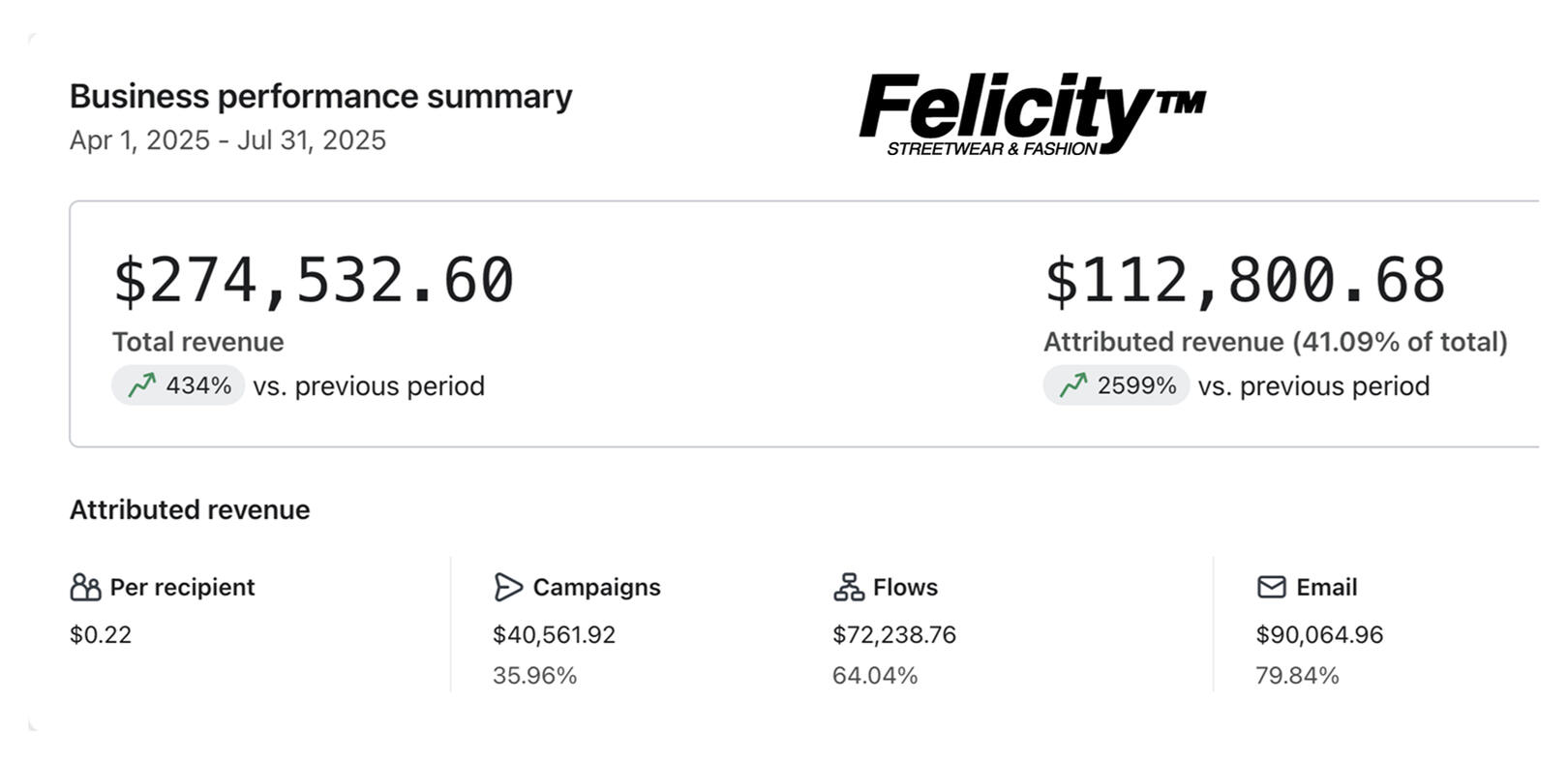Viewport: 1568px width, 765px height.
Task: Click the green trend arrow beside 2599%
Action: (1073, 385)
